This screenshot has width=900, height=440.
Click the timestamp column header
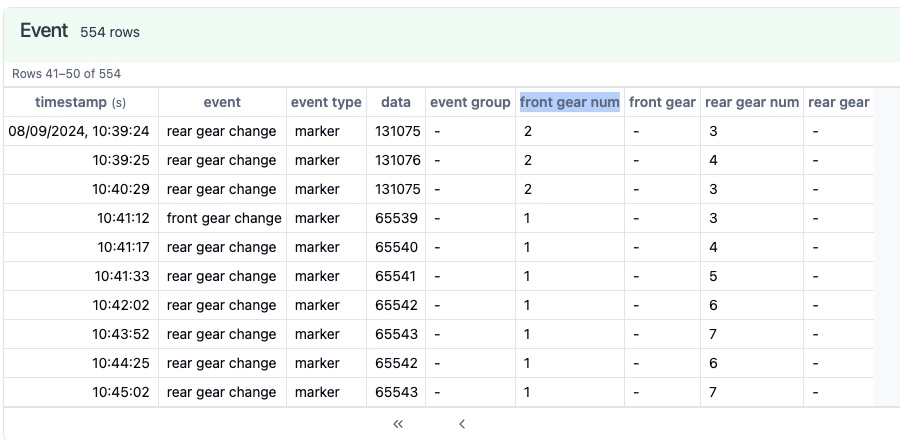(x=80, y=103)
